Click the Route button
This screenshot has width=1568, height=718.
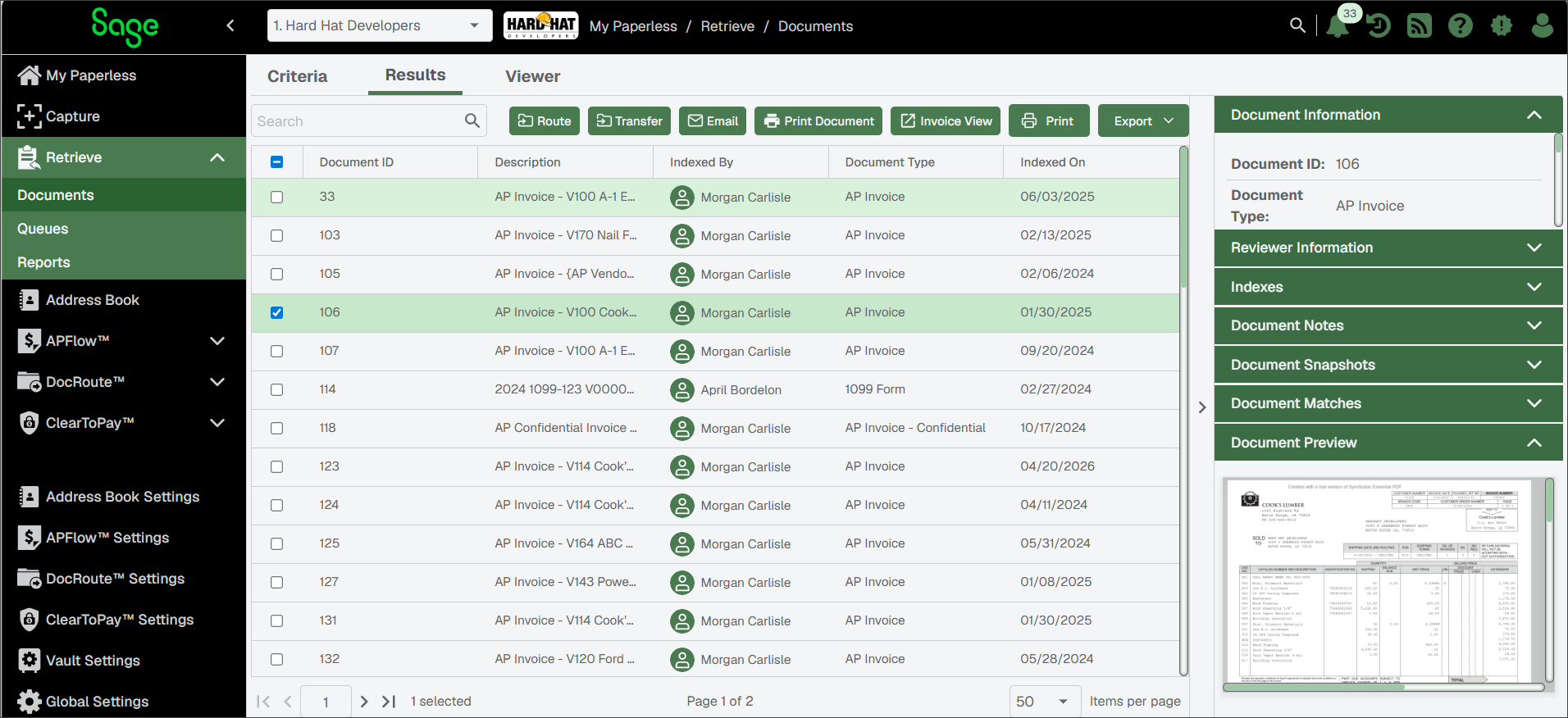(545, 120)
